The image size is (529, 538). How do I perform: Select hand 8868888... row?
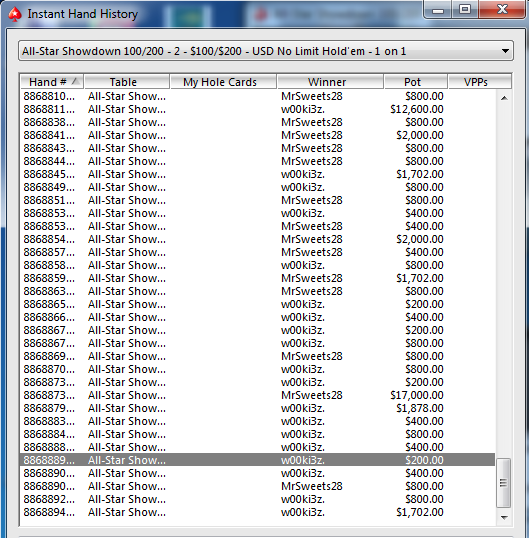pyautogui.click(x=257, y=447)
